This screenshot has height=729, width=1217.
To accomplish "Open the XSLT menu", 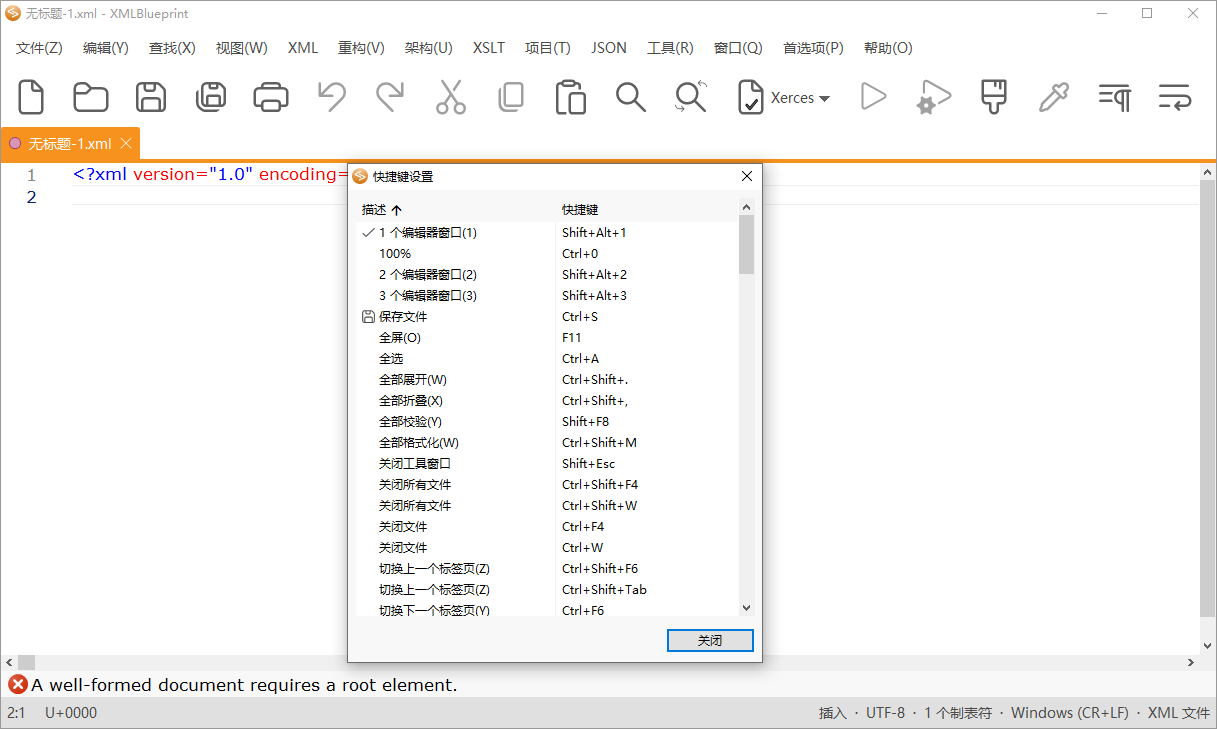I will 489,48.
